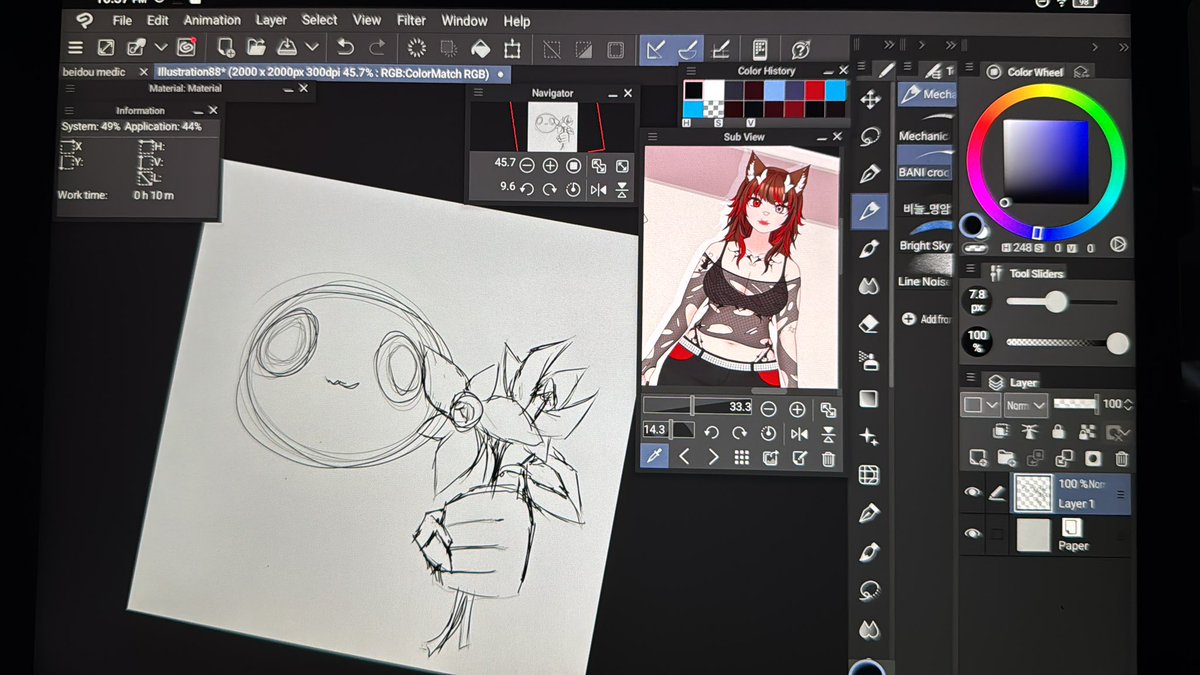This screenshot has height=675, width=1200.
Task: Open the Filter menu
Action: [411, 20]
